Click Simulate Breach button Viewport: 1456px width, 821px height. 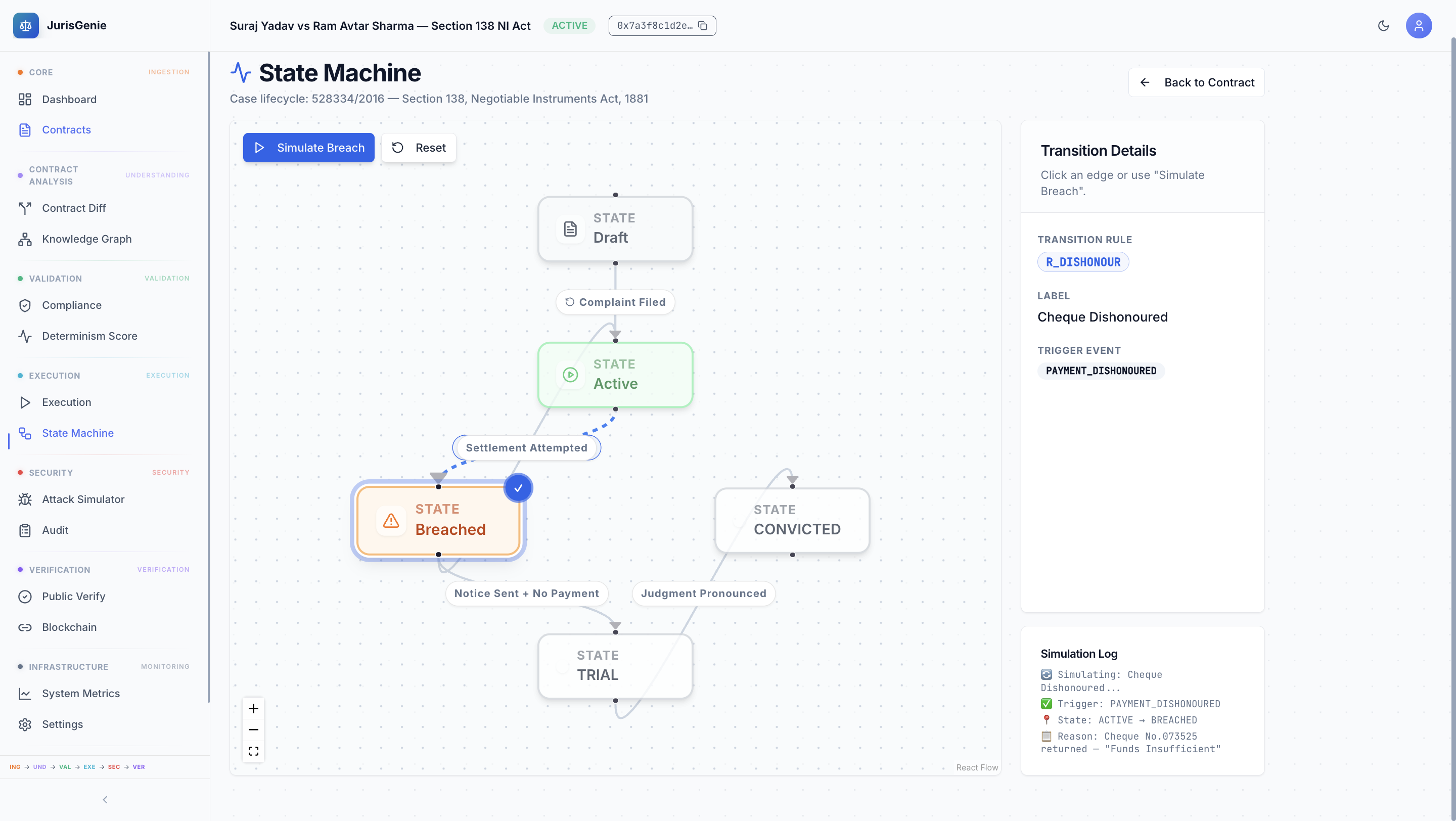(x=308, y=148)
